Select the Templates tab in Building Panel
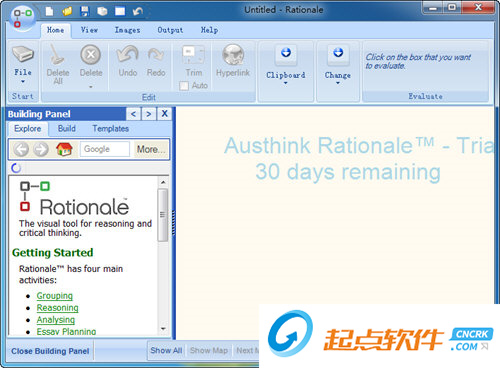500x368 pixels. 110,129
